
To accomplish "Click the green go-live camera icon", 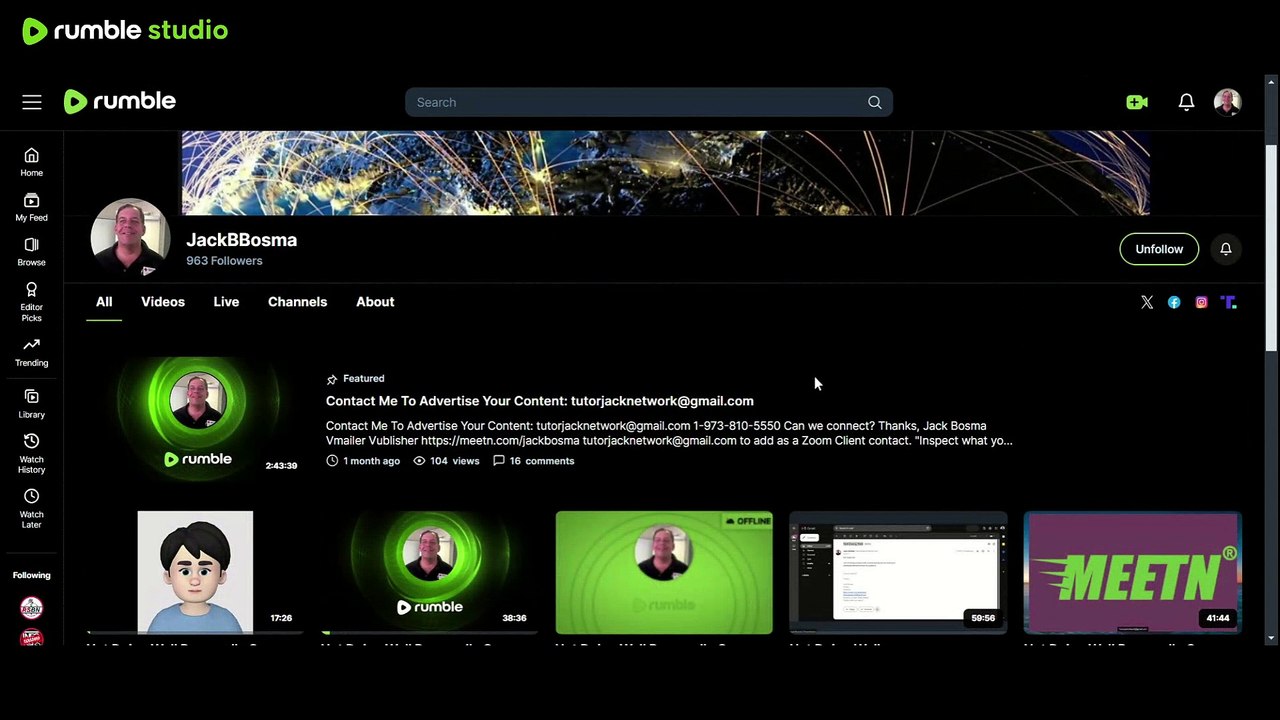I will 1137,102.
